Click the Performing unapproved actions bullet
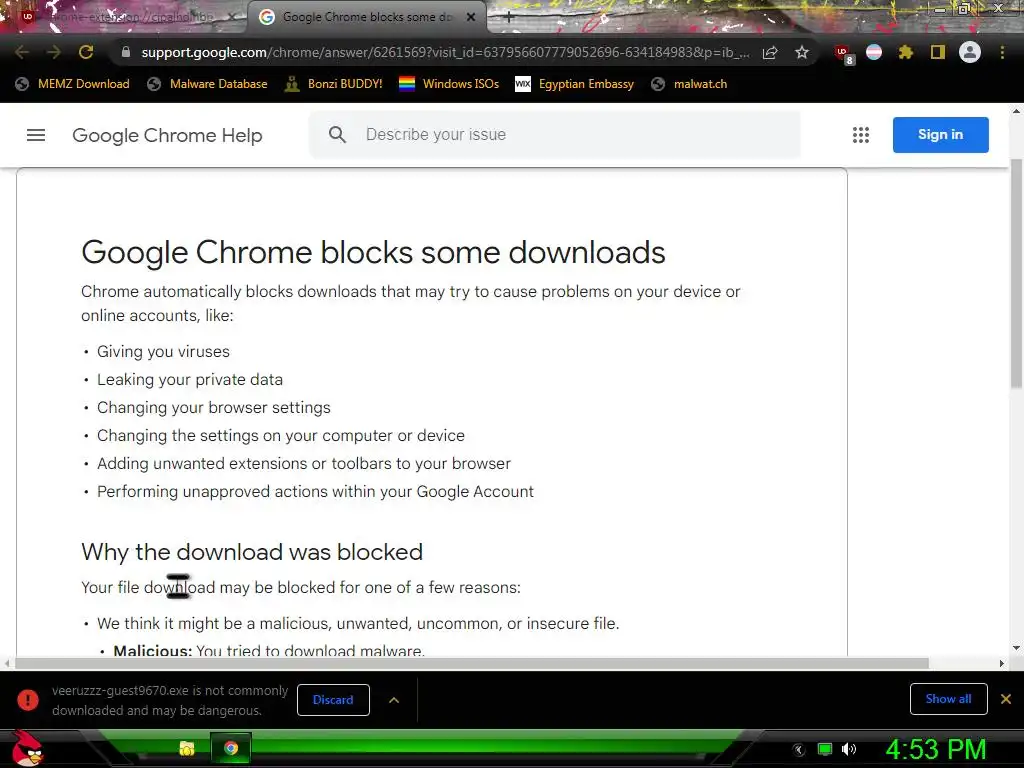The height and width of the screenshot is (768, 1024). click(x=315, y=492)
